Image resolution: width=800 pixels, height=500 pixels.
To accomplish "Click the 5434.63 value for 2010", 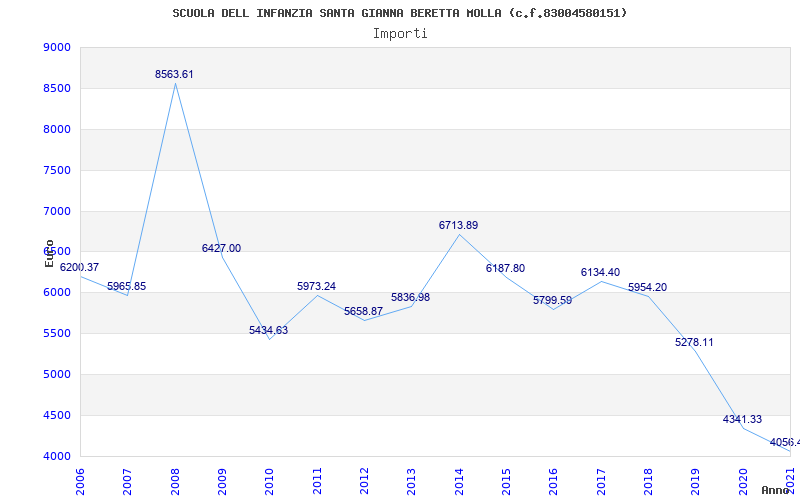I will [x=268, y=331].
